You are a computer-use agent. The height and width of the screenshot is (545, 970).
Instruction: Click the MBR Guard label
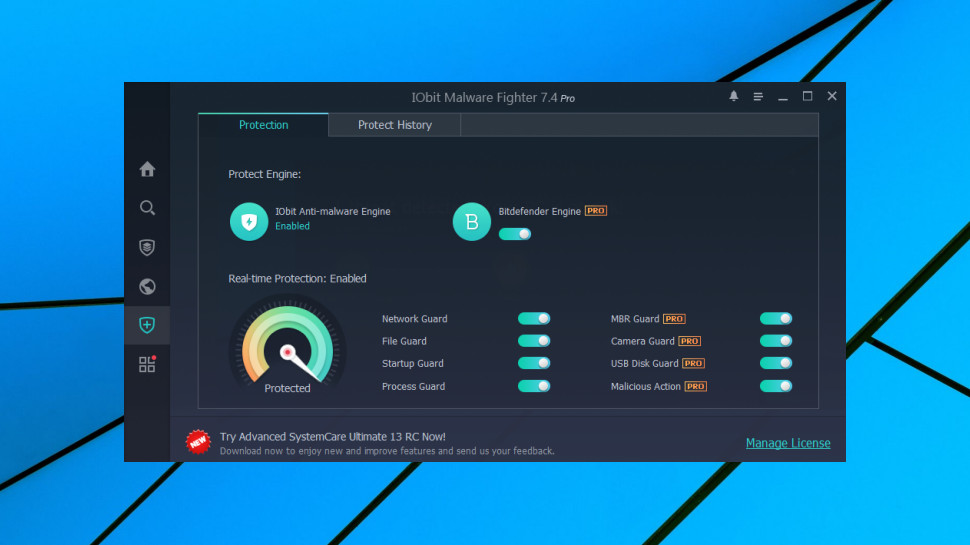635,319
